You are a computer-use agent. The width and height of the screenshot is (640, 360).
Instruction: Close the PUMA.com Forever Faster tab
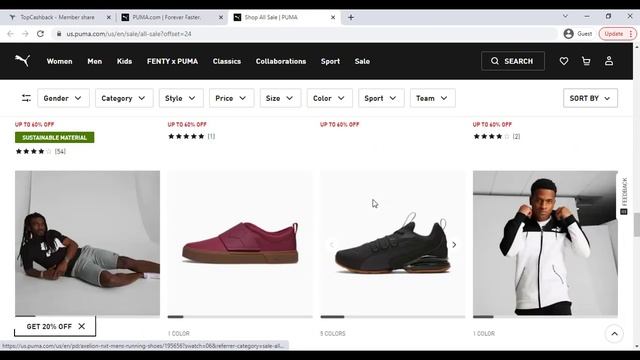[x=221, y=17]
